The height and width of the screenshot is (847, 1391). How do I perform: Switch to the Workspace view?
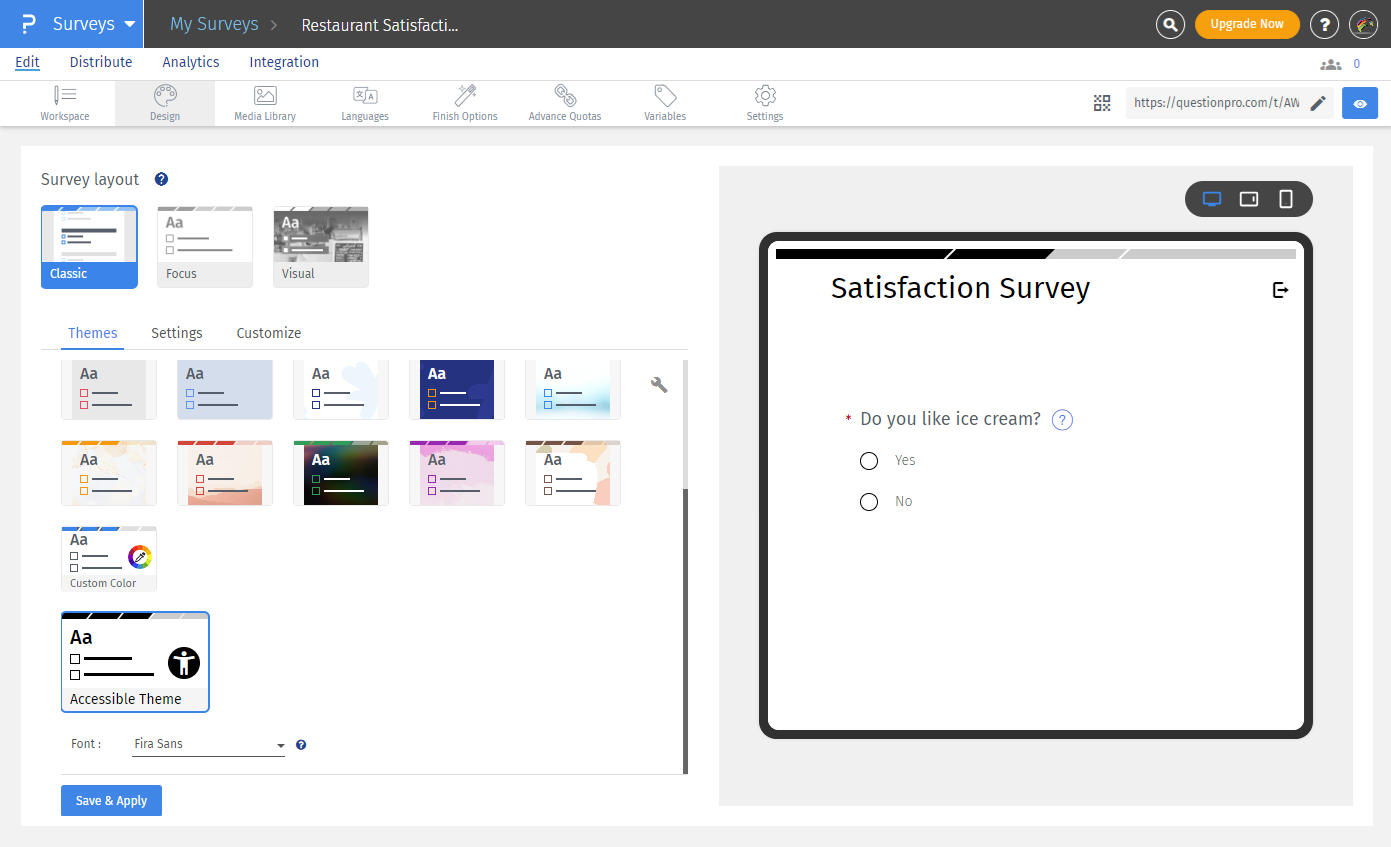coord(65,103)
